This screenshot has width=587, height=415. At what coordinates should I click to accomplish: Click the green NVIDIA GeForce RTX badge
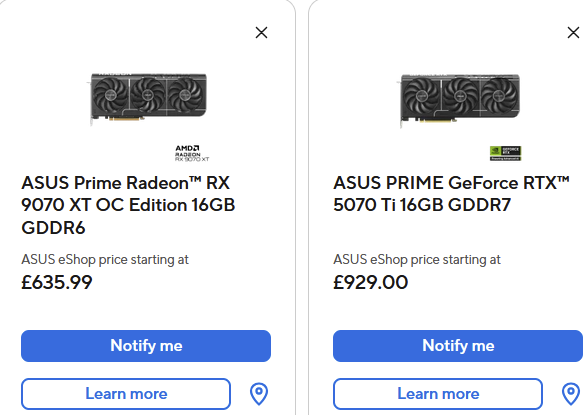(505, 153)
